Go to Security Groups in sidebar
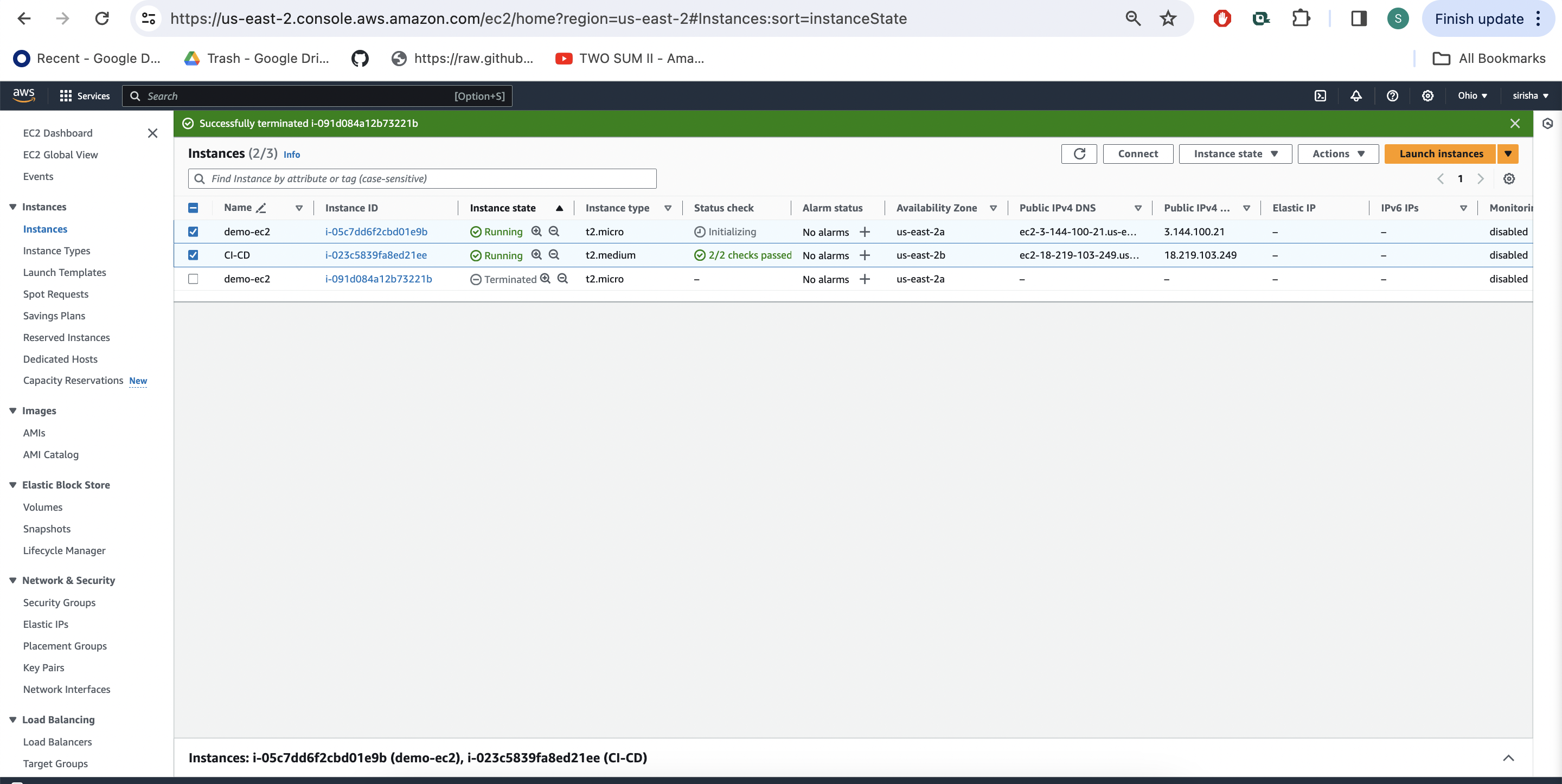 point(60,602)
